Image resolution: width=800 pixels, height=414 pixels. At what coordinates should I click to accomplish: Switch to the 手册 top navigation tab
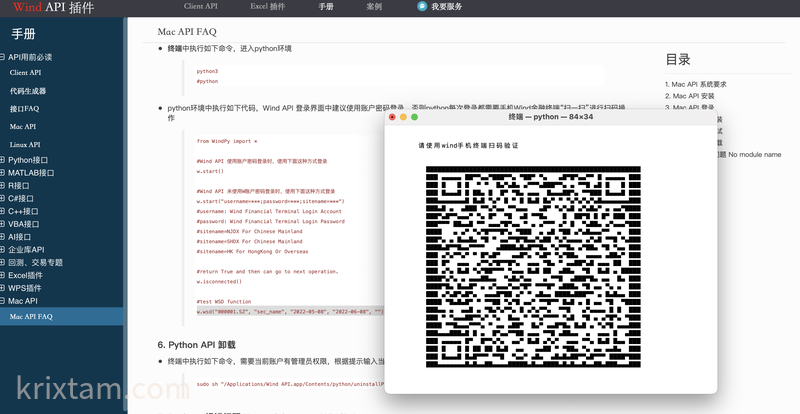(x=326, y=7)
